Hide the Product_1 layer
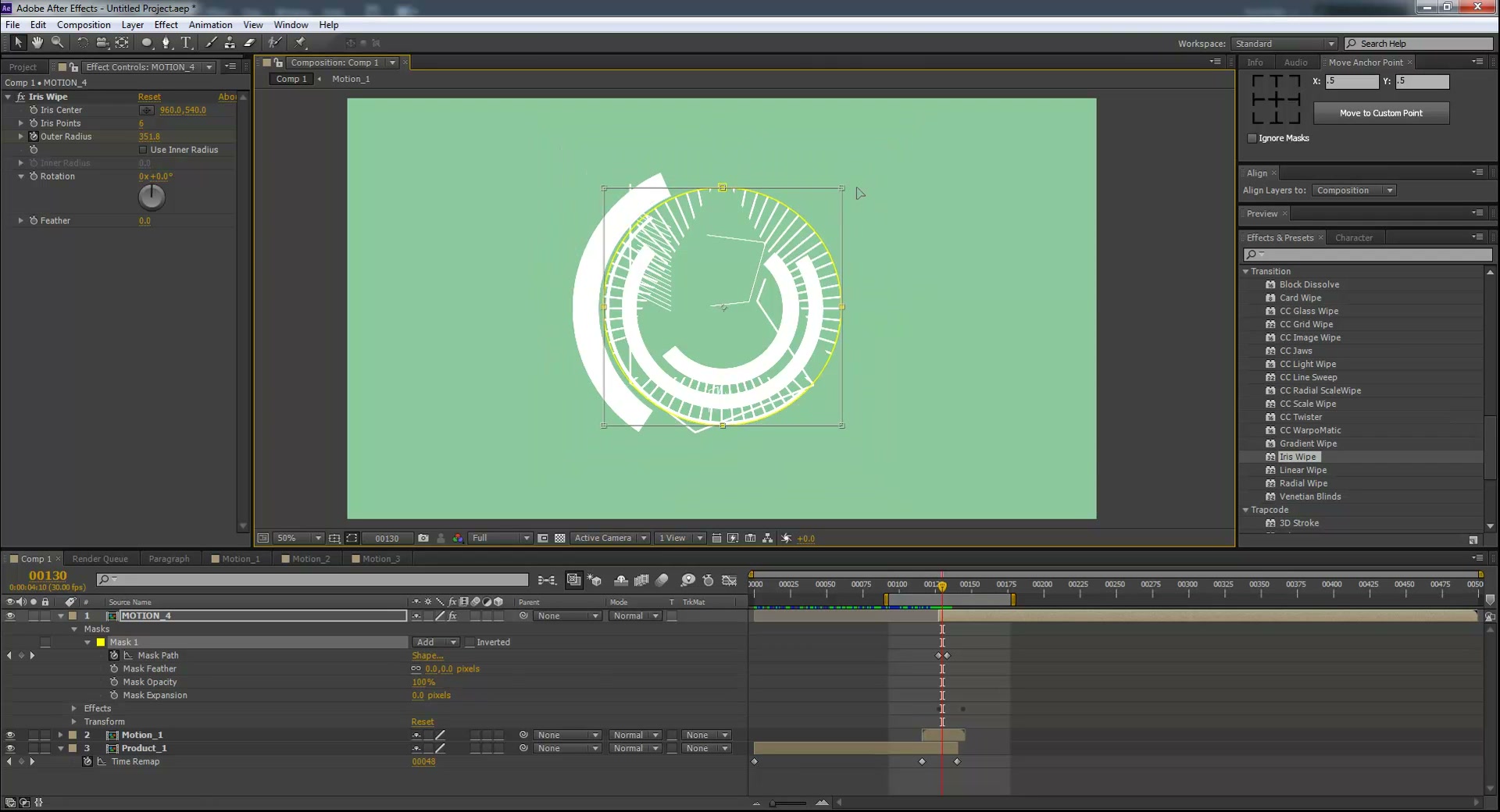The width and height of the screenshot is (1500, 812). (x=10, y=749)
